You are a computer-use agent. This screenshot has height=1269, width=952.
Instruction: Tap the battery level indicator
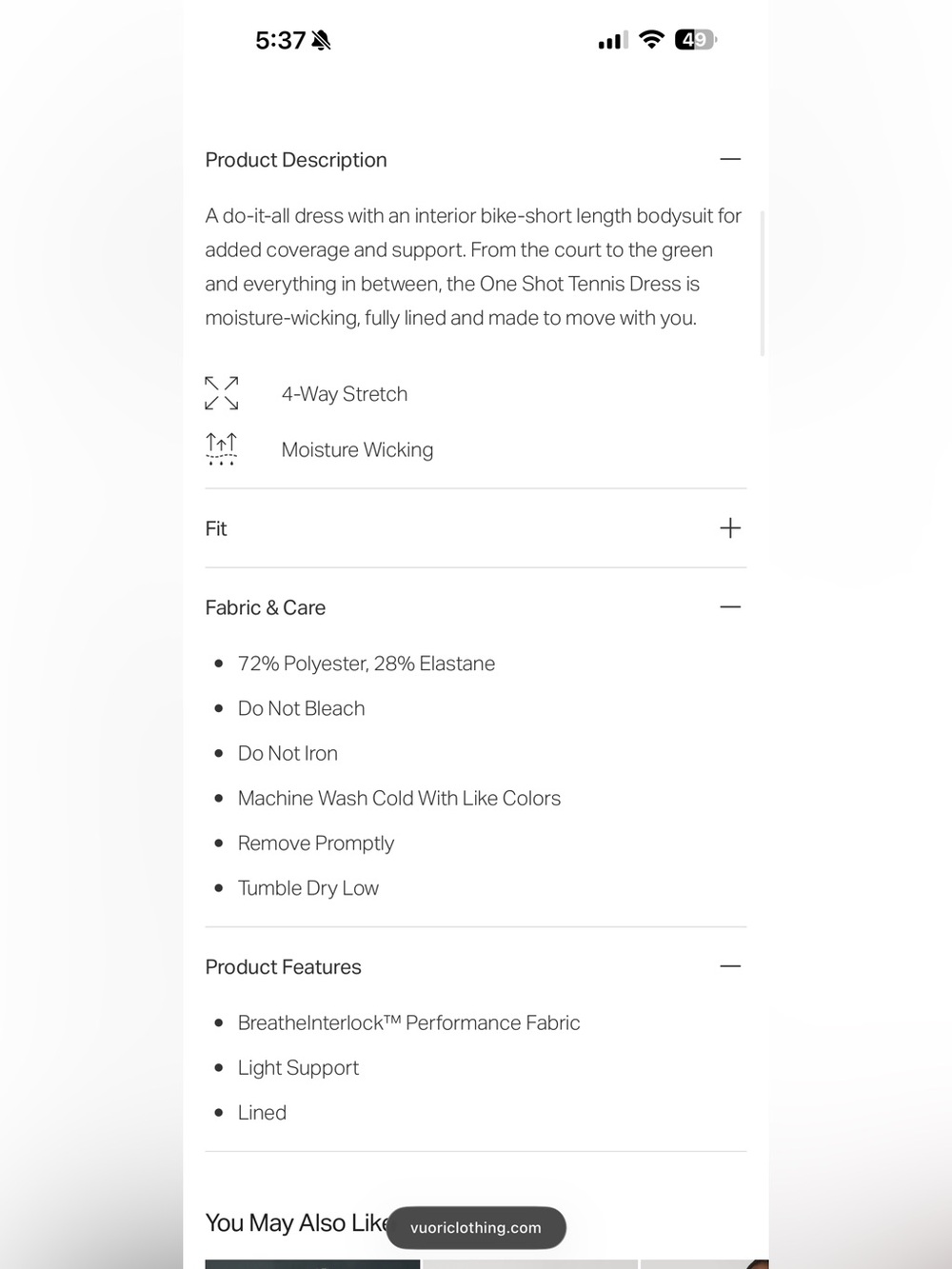tap(696, 39)
